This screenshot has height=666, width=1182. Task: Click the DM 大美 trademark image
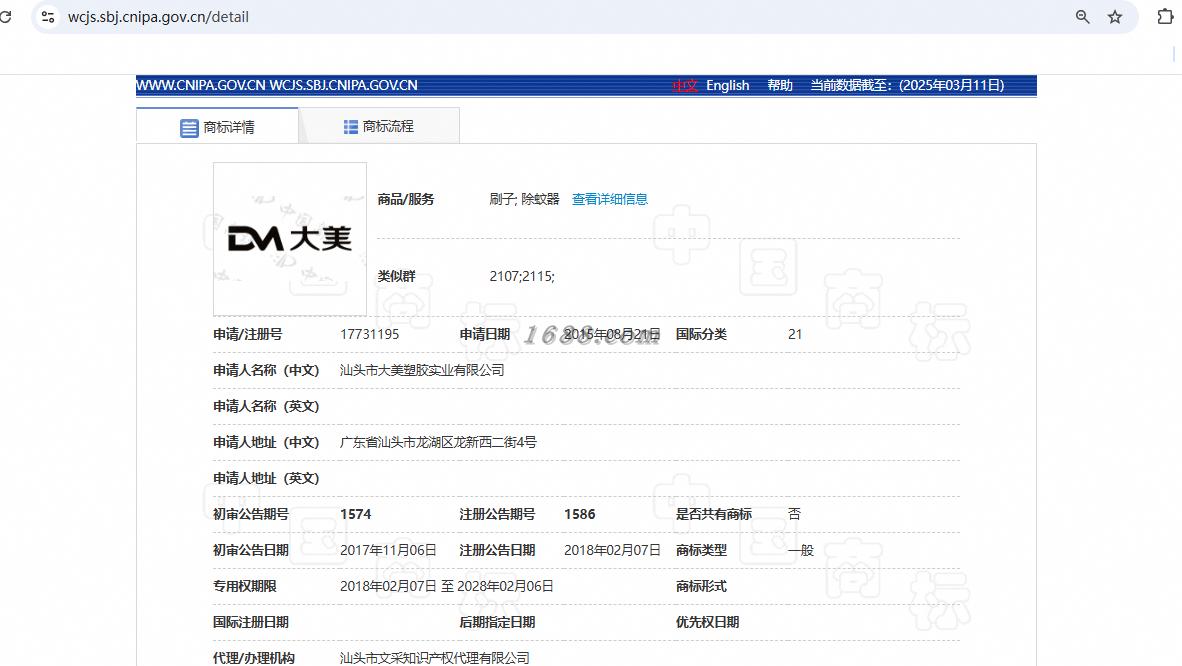[x=289, y=238]
